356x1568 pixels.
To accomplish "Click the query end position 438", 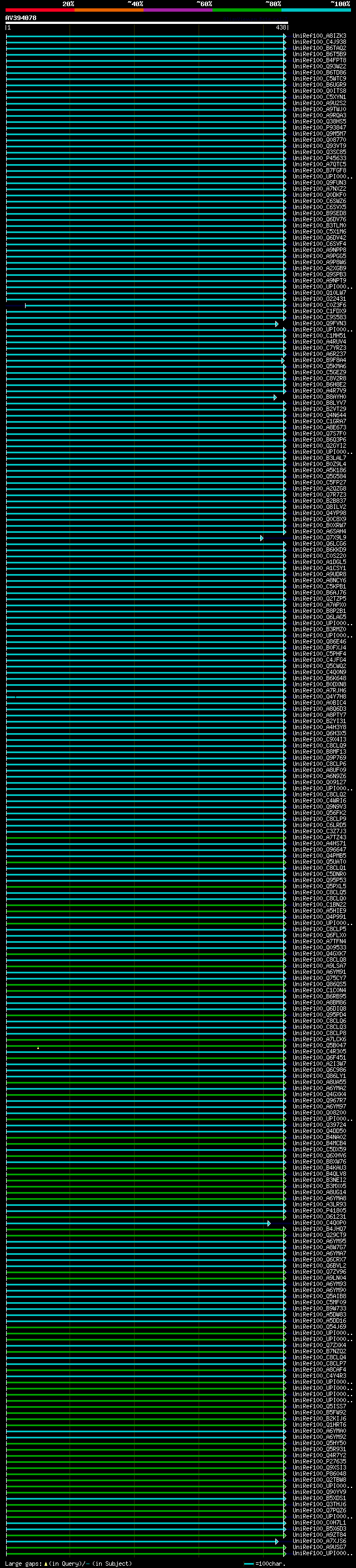I will pos(280,27).
